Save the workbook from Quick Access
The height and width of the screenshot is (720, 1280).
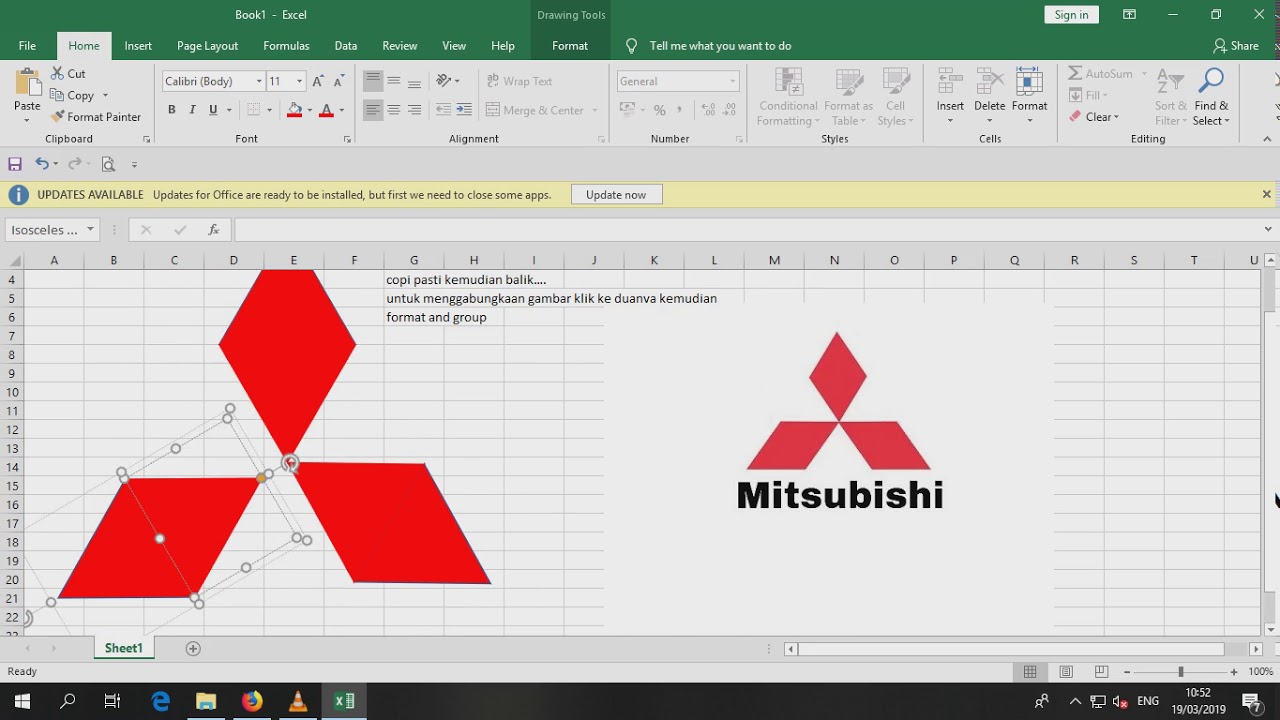[x=15, y=164]
